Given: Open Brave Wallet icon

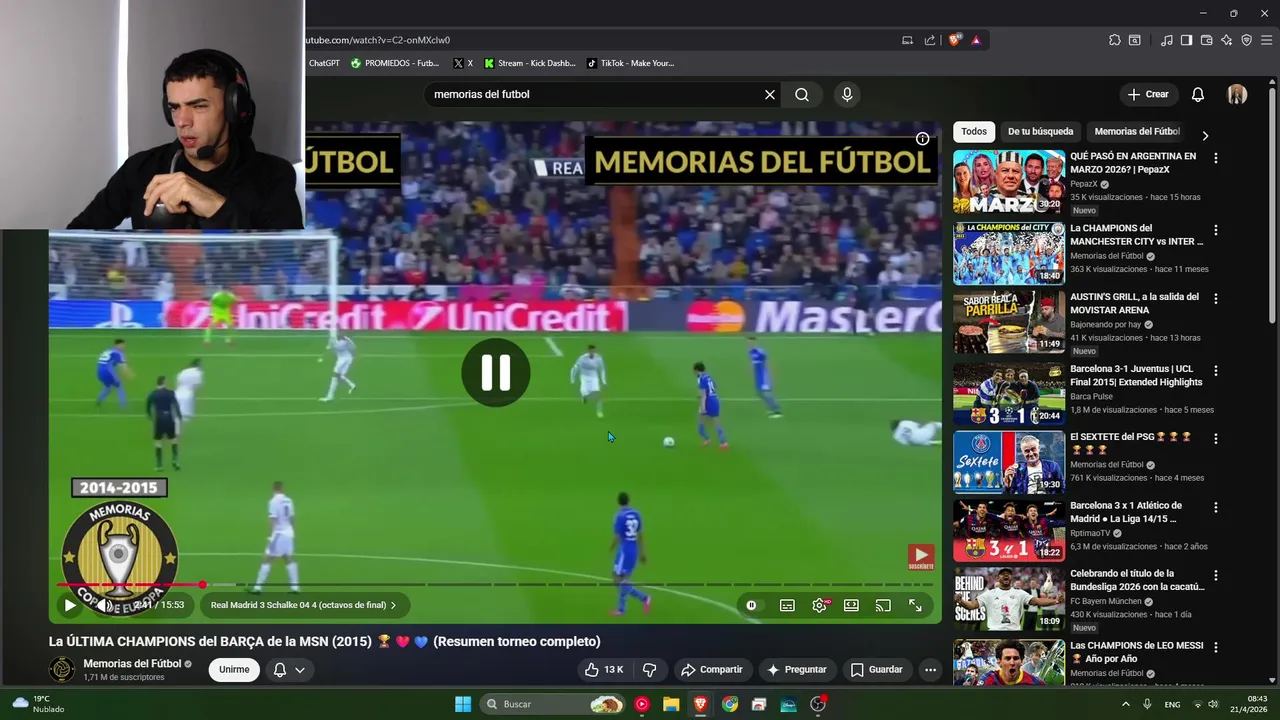Looking at the screenshot, I should pyautogui.click(x=1206, y=40).
